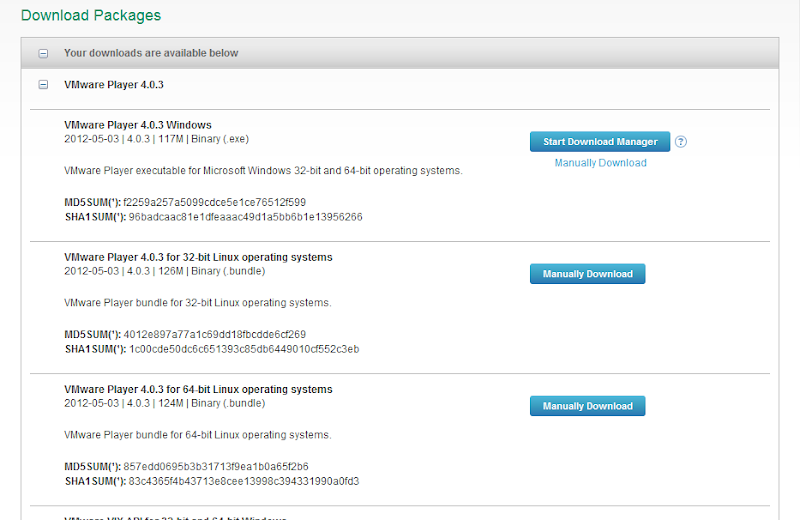The width and height of the screenshot is (800, 520).
Task: Click the 64-bit Linux bundle description sentence
Action: [198, 435]
